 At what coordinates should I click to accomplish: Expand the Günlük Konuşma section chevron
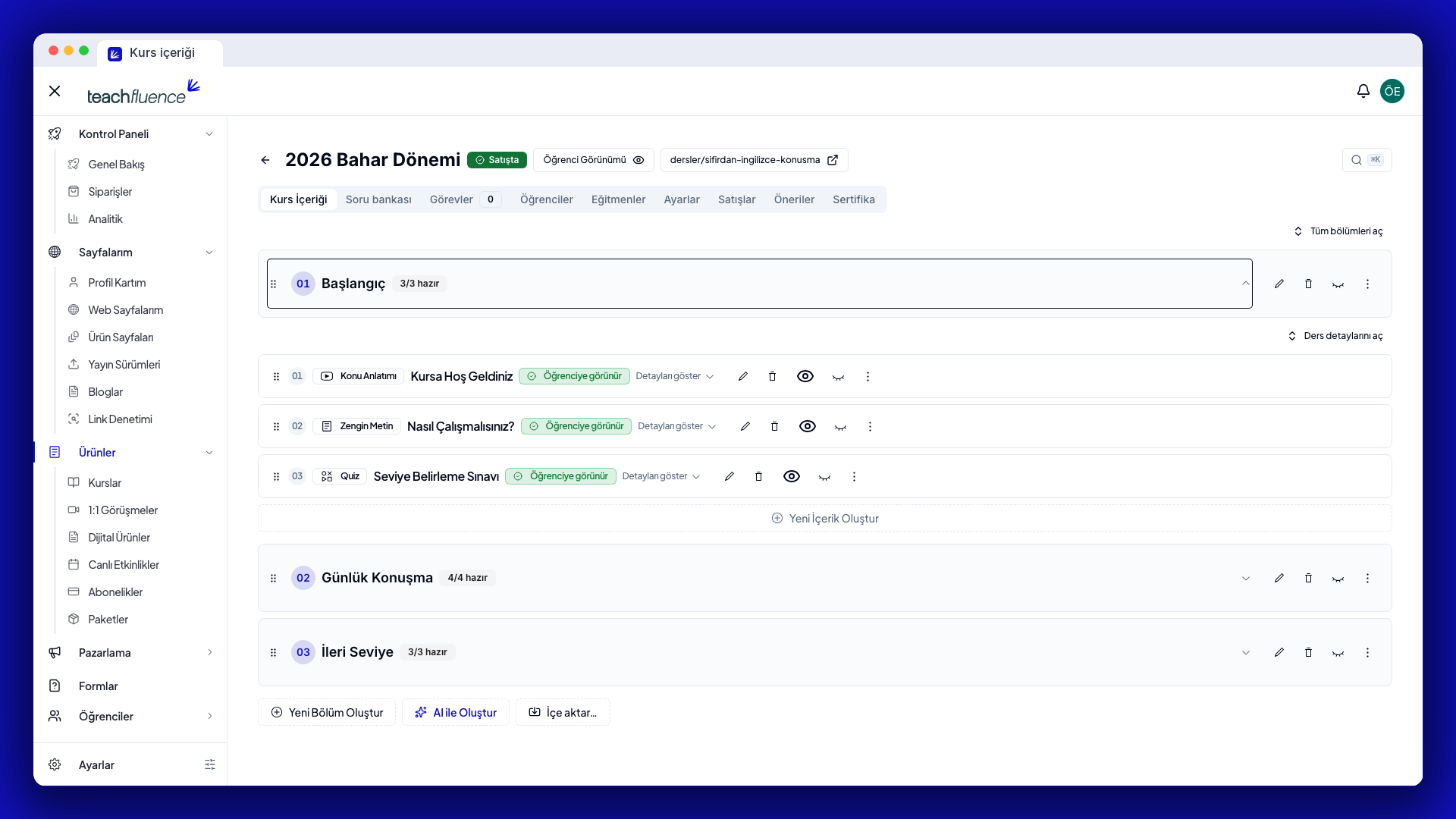(1246, 578)
